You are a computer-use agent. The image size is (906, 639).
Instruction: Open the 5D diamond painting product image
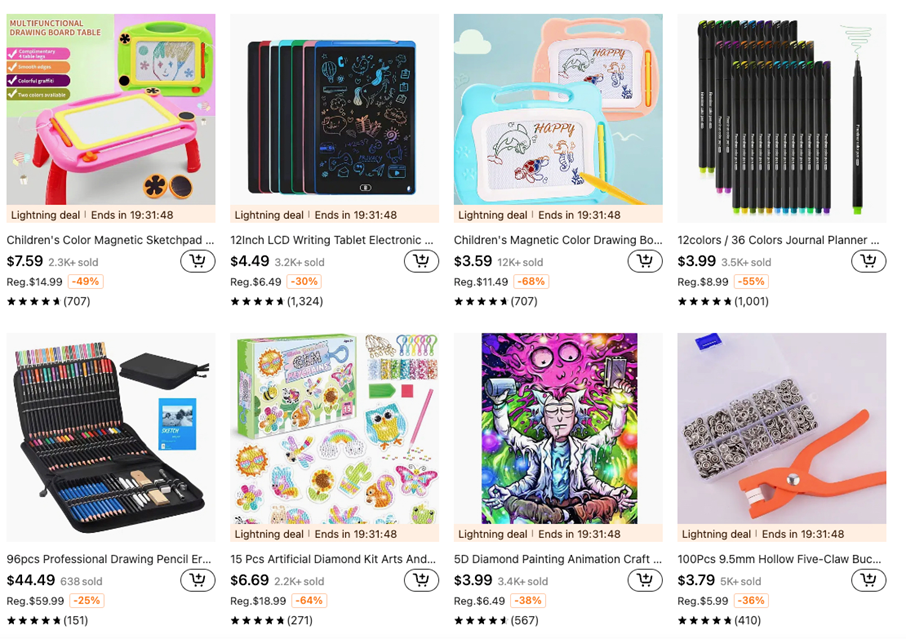pos(558,429)
